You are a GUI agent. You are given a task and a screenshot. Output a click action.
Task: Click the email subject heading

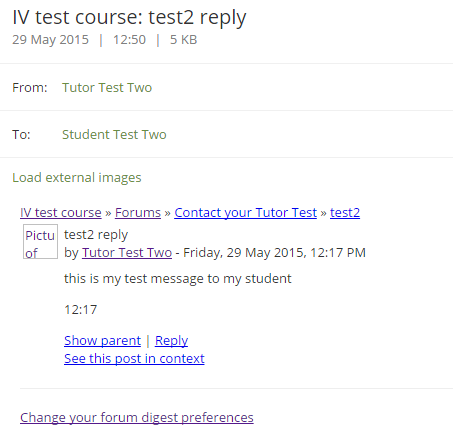[129, 17]
